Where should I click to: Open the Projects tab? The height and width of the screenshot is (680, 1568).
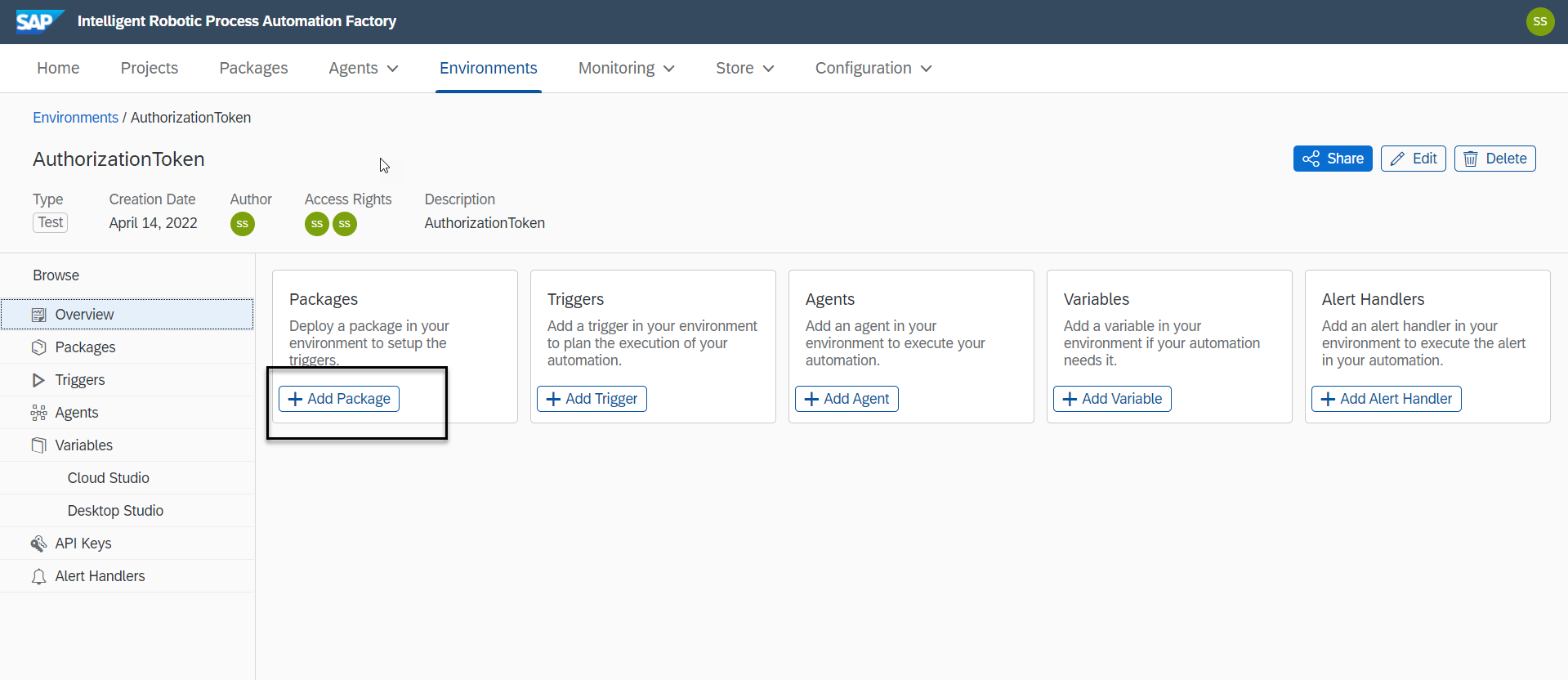point(150,68)
